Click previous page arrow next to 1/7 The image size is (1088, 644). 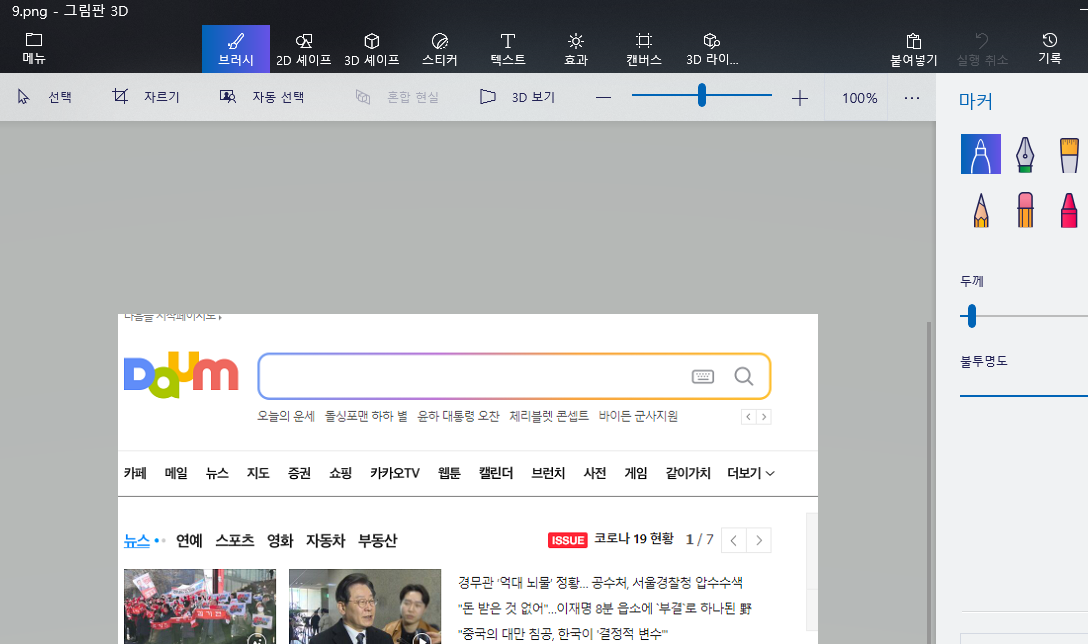[733, 540]
